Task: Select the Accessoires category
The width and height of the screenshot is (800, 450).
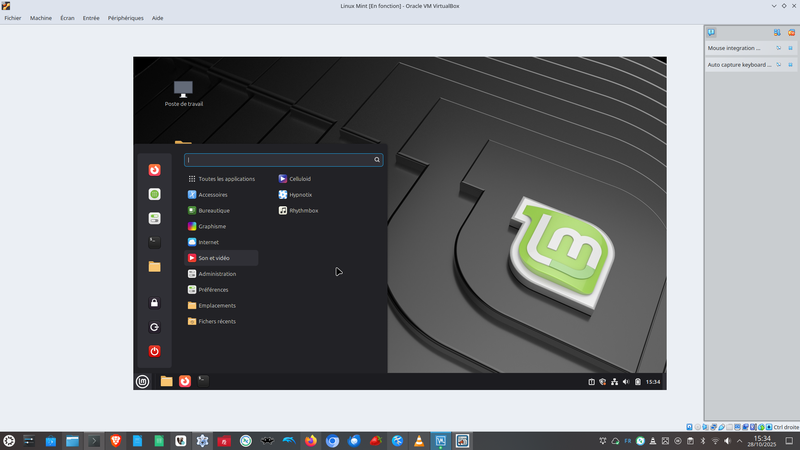Action: tap(212, 195)
